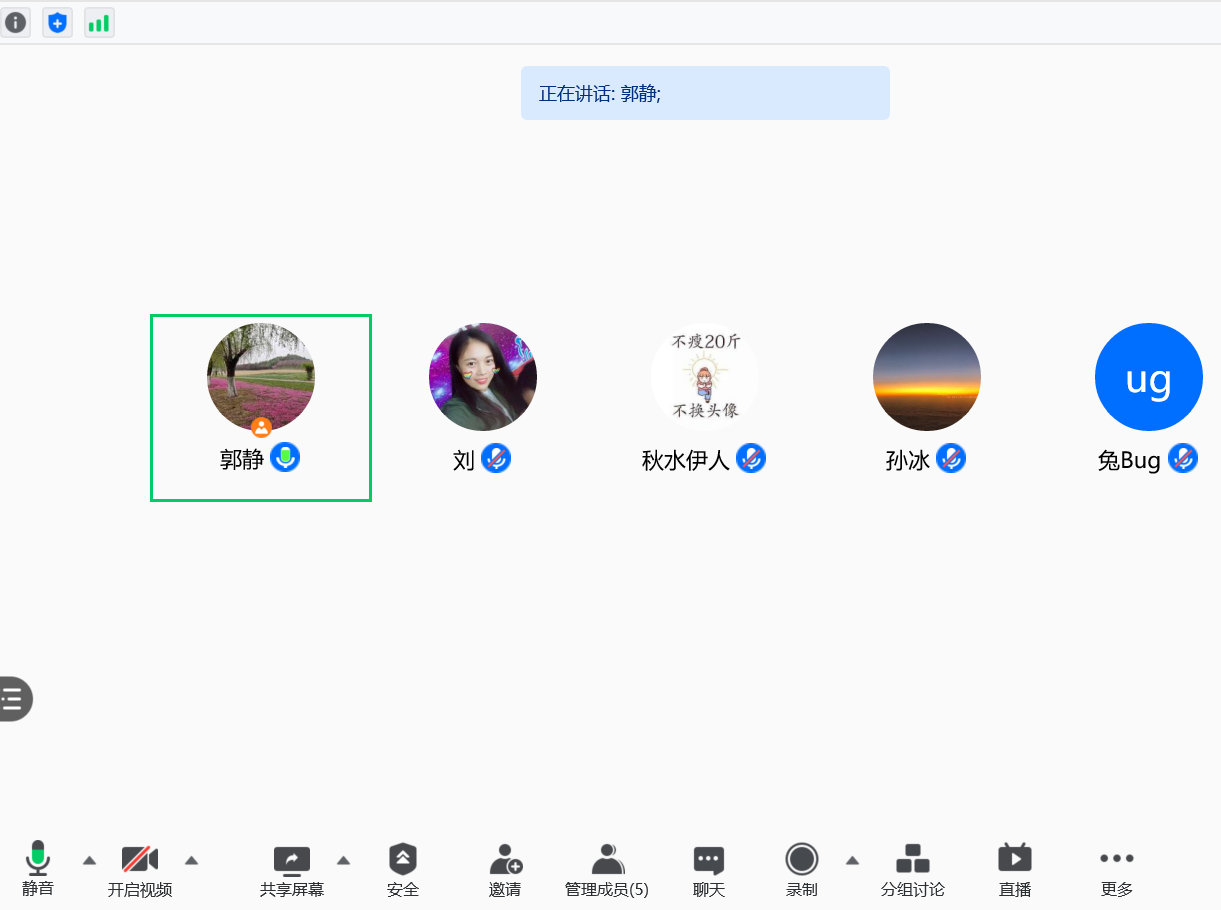Open the Chat (聊天) panel
Screen dimensions: 1221x910
click(708, 869)
